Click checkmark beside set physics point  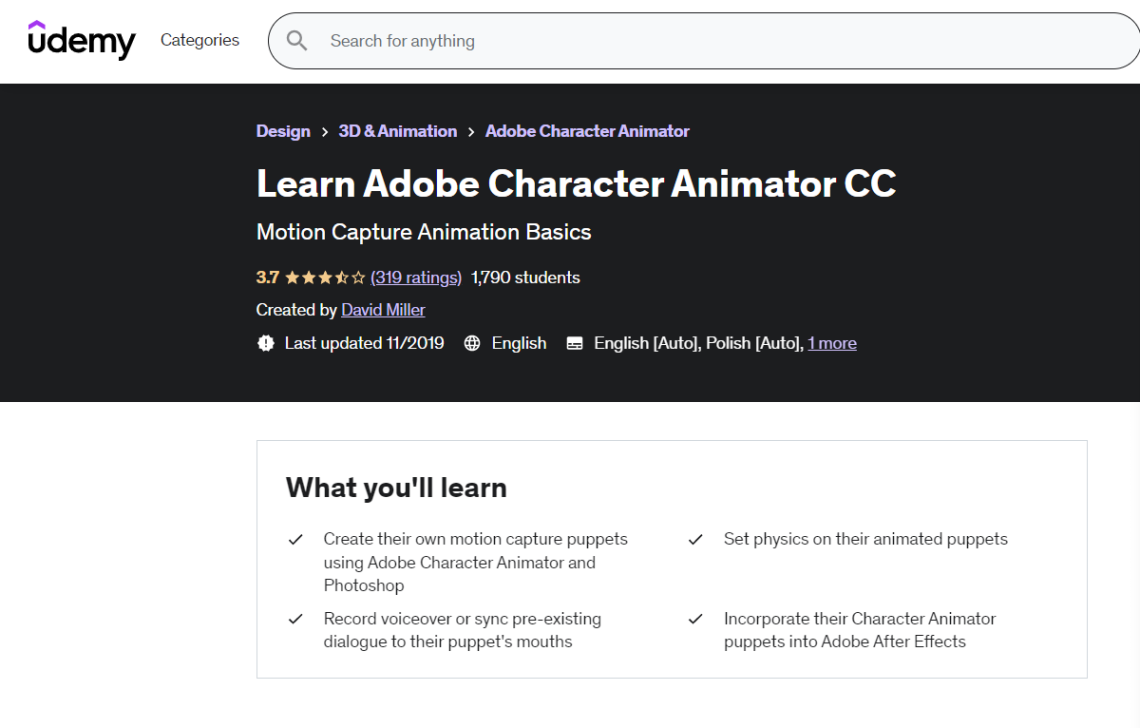click(695, 539)
